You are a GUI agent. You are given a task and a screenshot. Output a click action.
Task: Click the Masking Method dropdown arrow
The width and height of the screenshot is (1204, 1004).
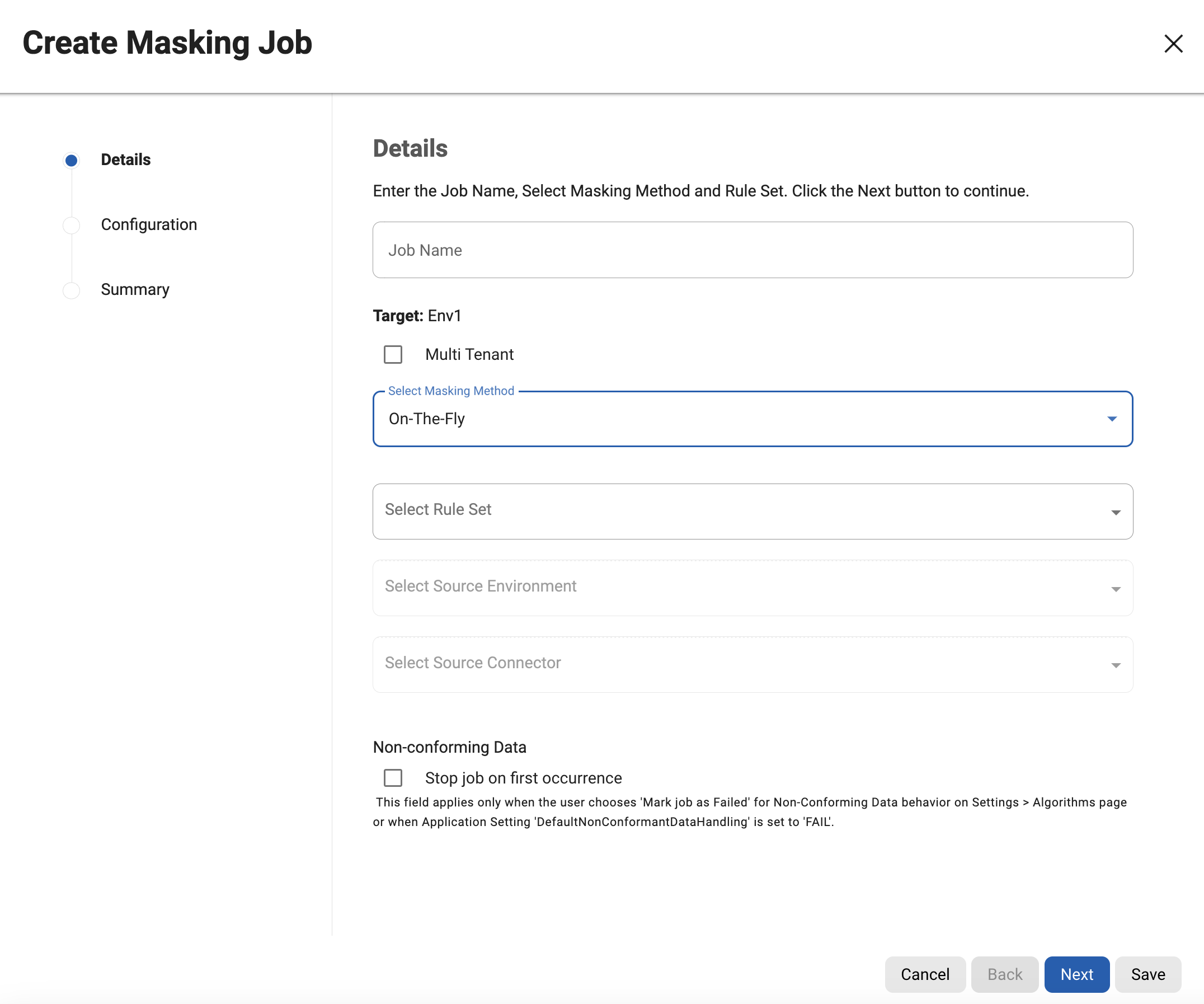pyautogui.click(x=1112, y=419)
